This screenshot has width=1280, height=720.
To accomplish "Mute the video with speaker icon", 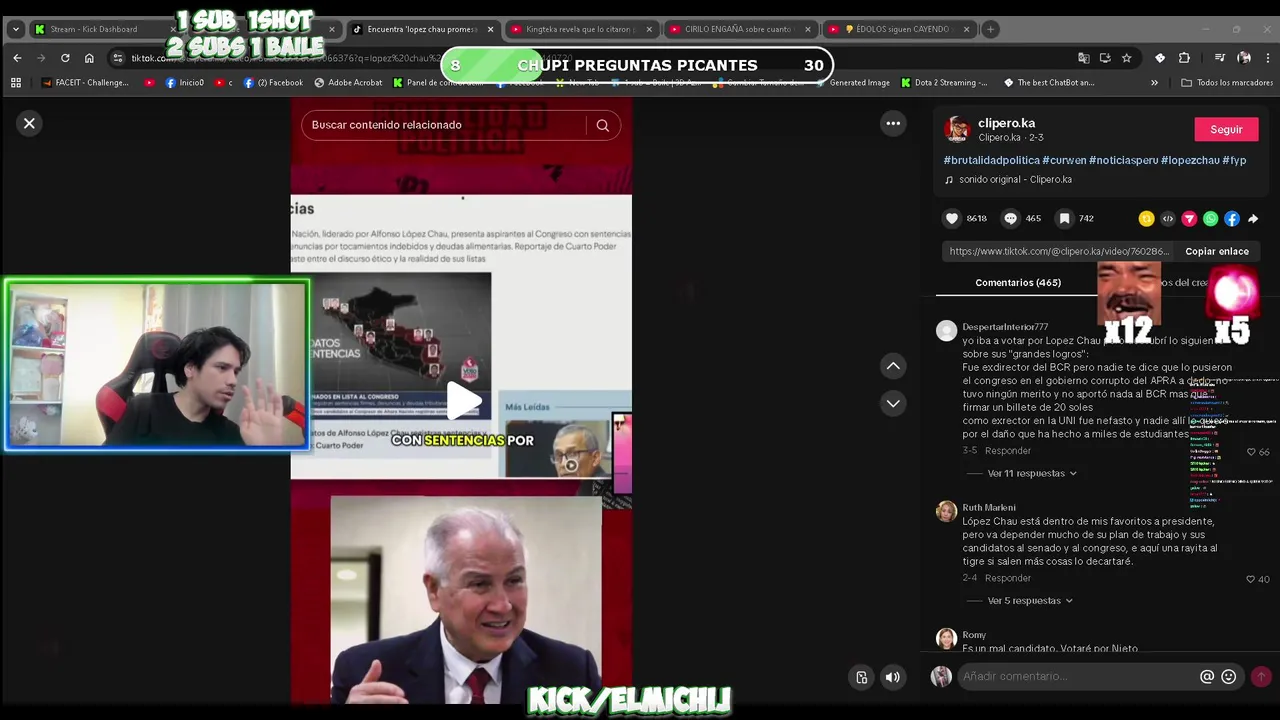I will pos(893,677).
